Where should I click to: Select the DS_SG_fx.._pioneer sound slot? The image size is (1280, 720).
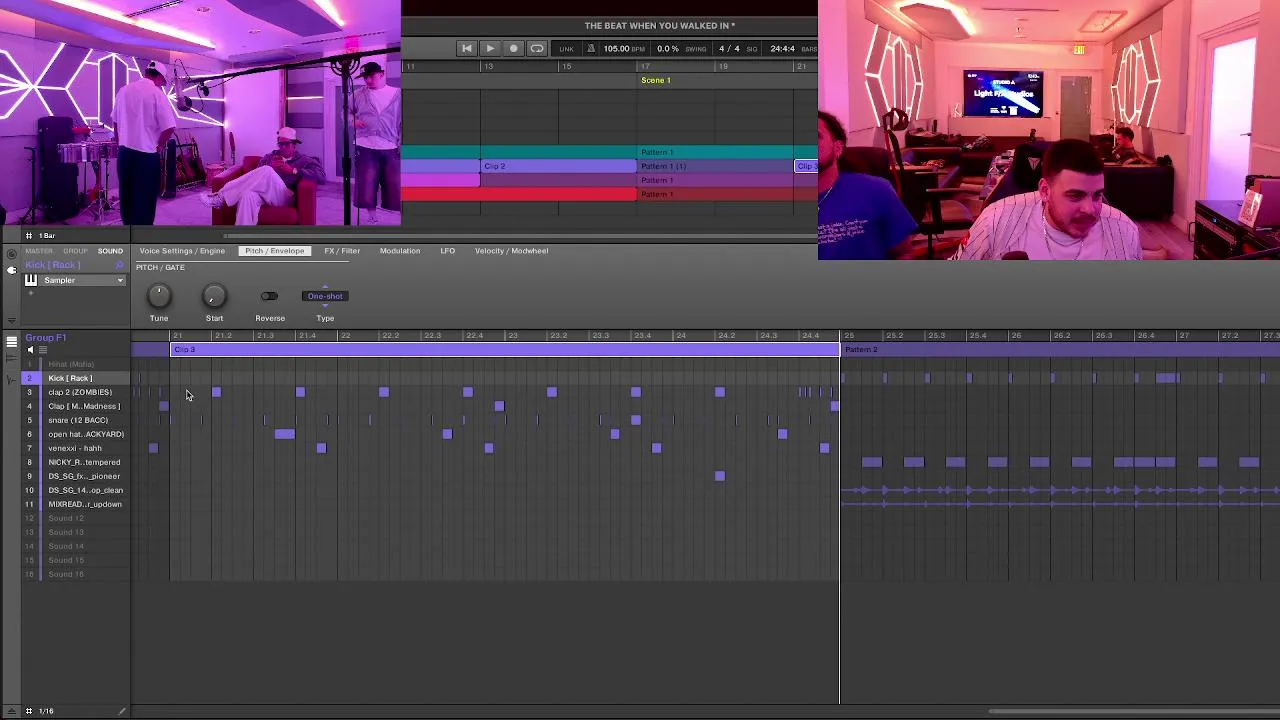76,476
